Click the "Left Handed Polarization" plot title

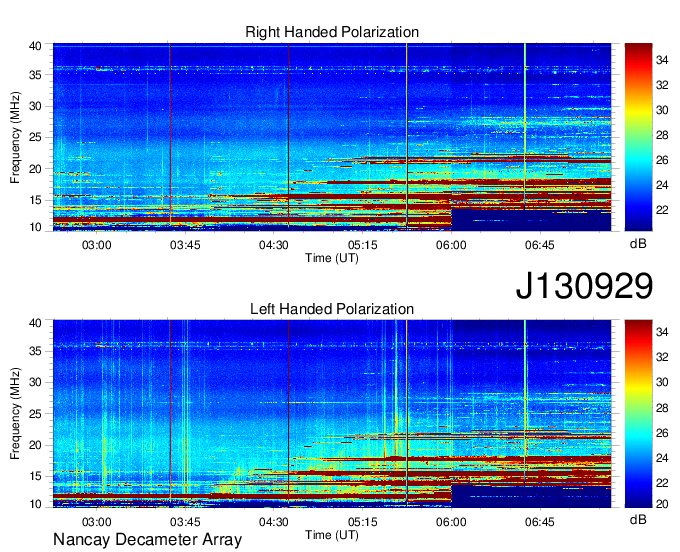[x=332, y=309]
